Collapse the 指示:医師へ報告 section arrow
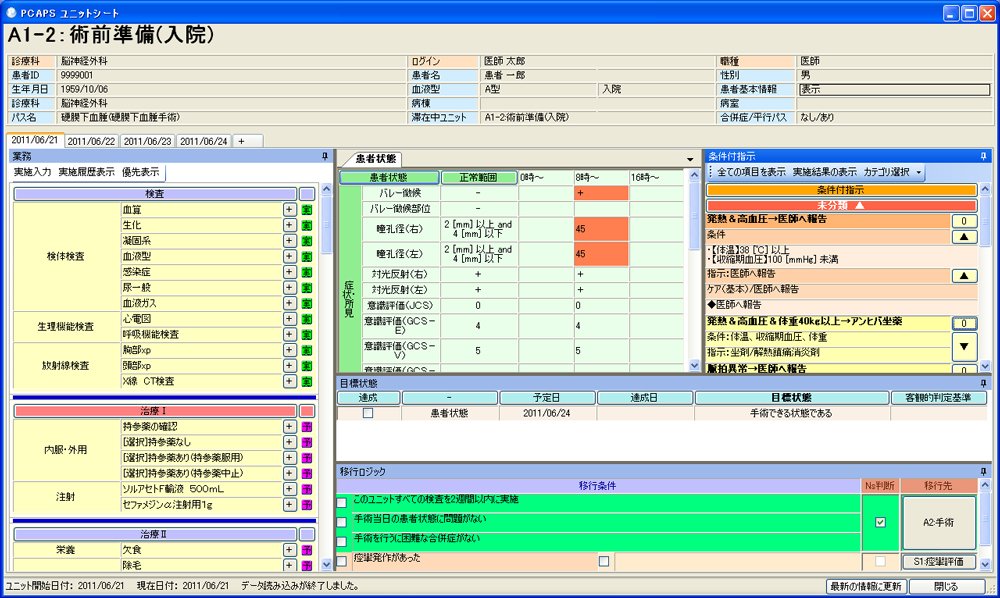 tap(964, 275)
